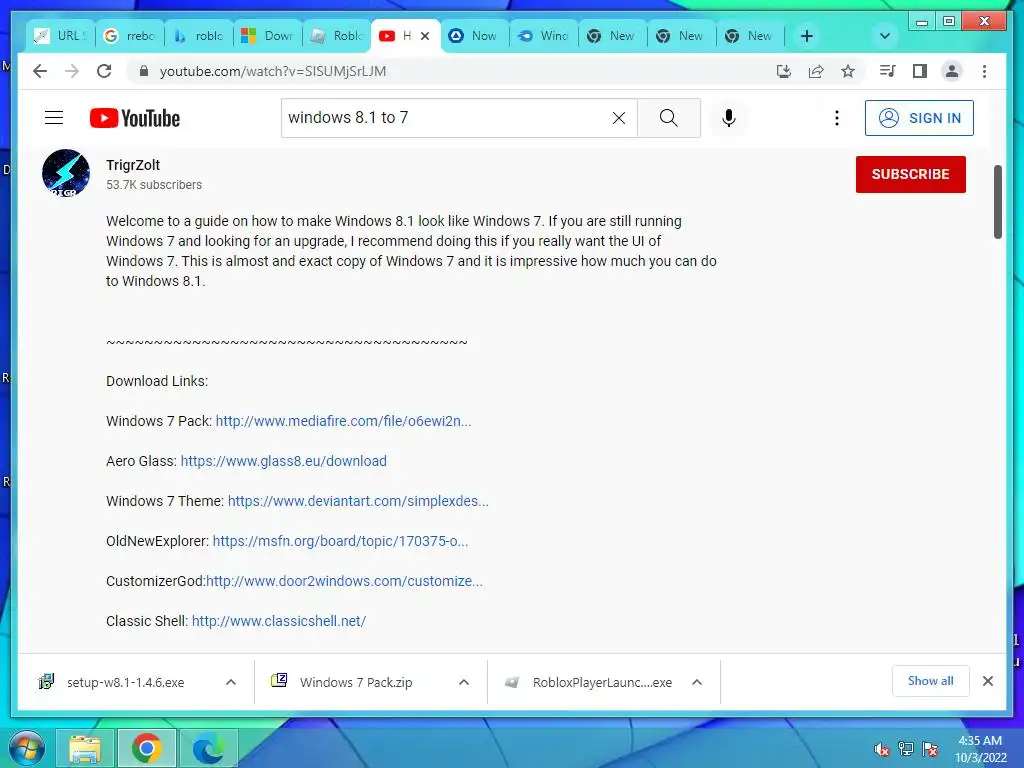Viewport: 1024px width, 768px height.
Task: Open setup-w8.1-1.4.6.exe downloaded file
Action: pos(125,682)
